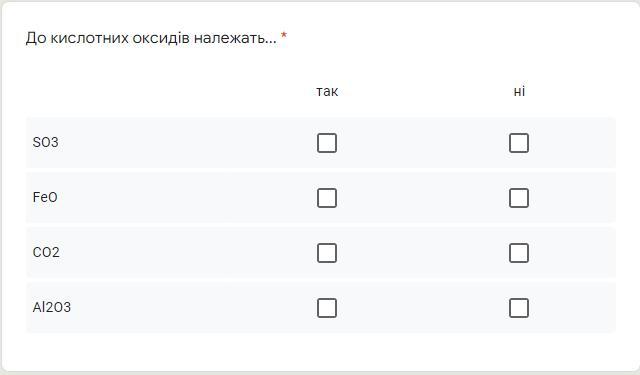Click empty area in FeO row between checkboxes
This screenshot has width=640, height=375.
click(423, 198)
